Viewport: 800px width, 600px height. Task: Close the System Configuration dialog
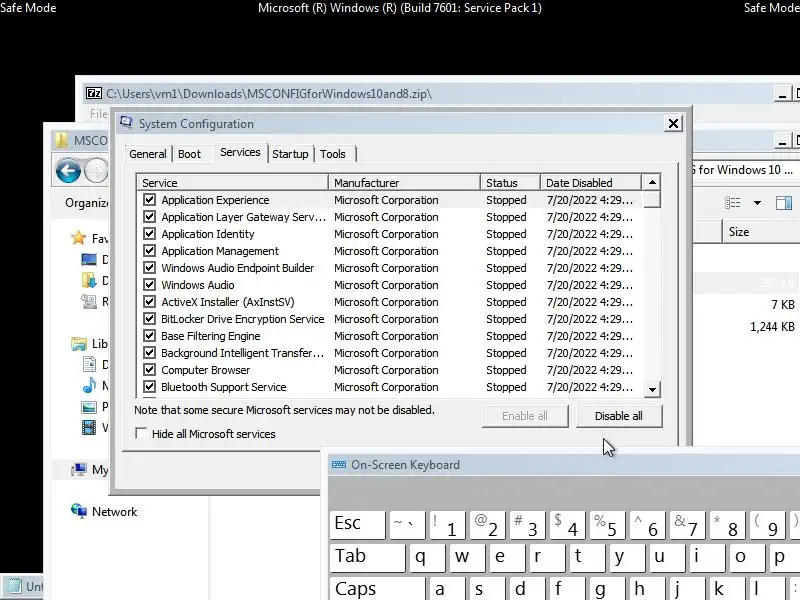point(673,123)
